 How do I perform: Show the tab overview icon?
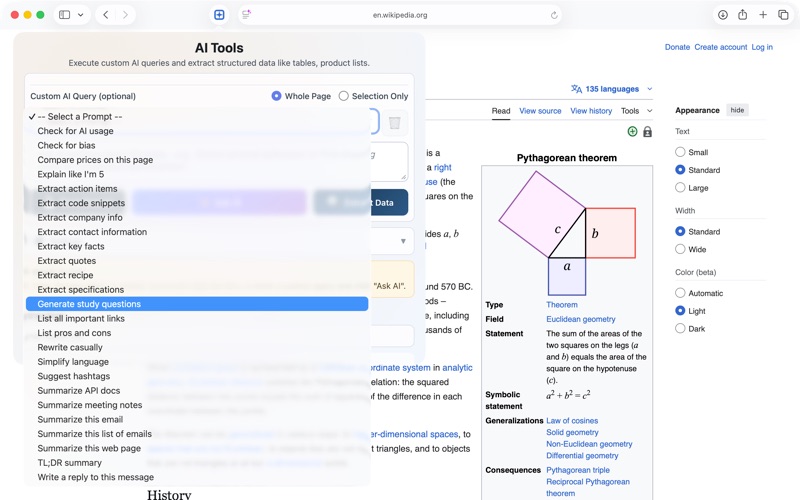pos(783,15)
